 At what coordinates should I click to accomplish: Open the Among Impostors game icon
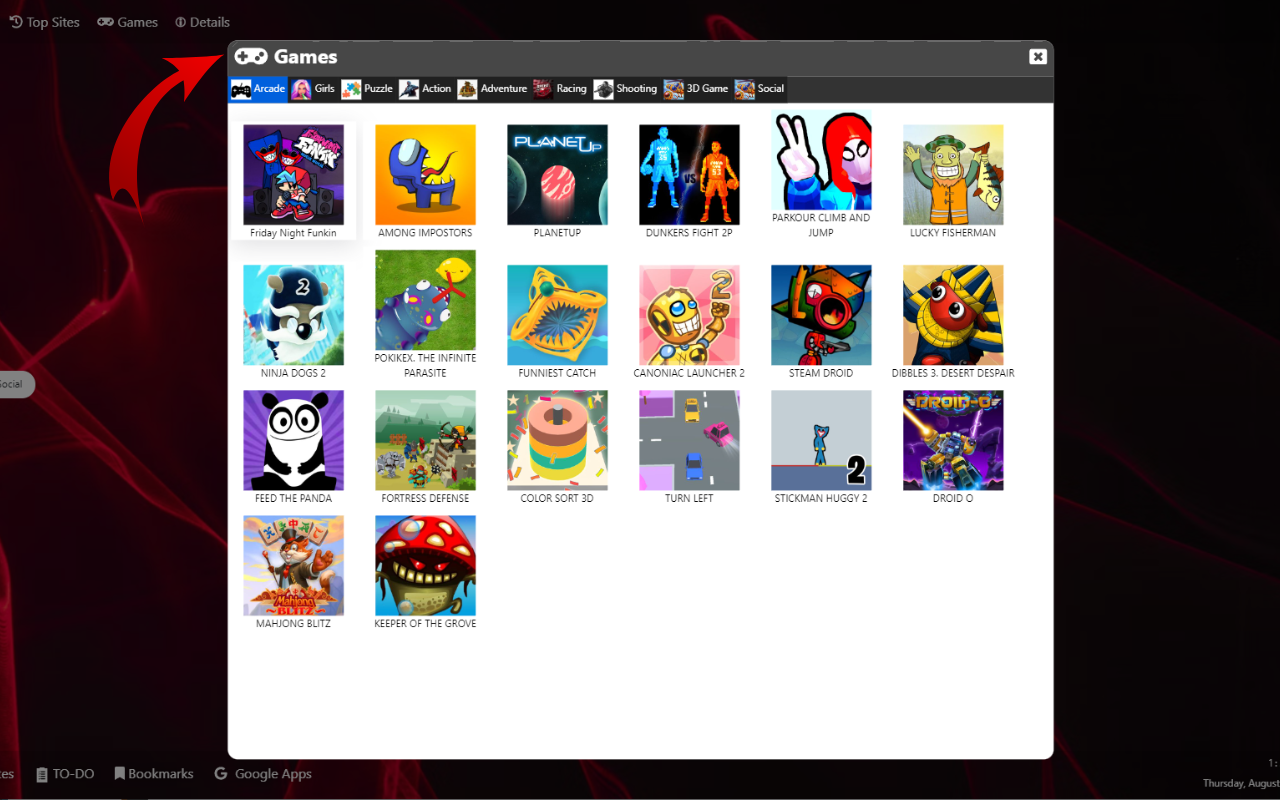tap(425, 175)
